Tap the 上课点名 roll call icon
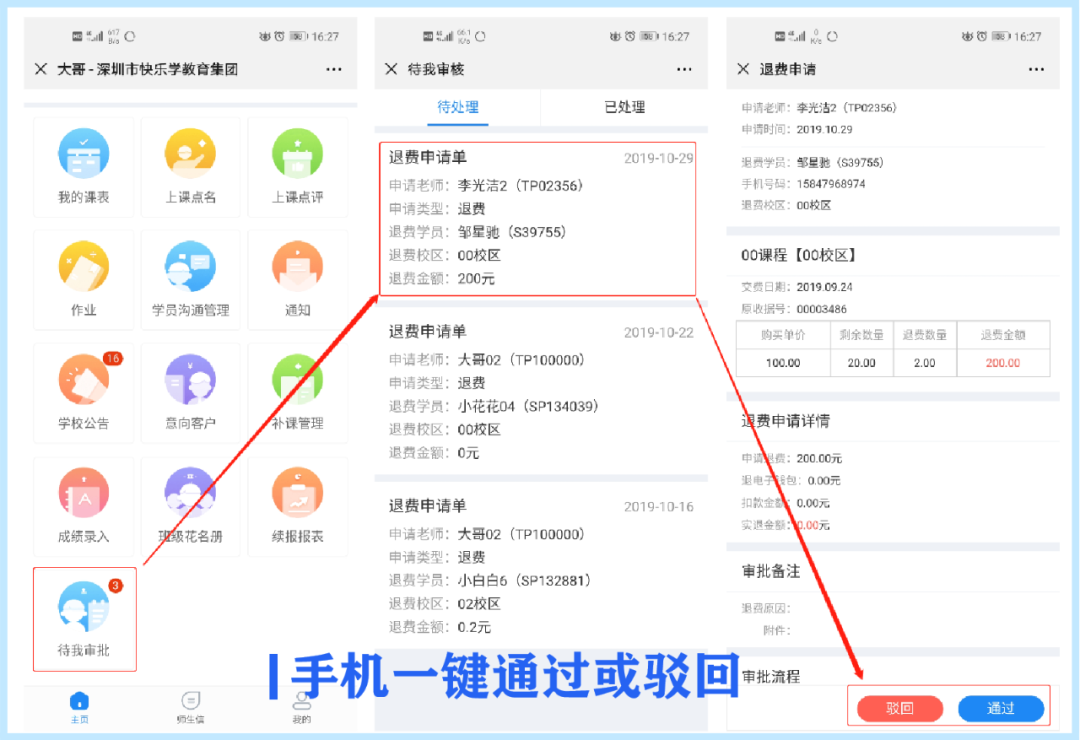Image resolution: width=1080 pixels, height=740 pixels. [x=191, y=155]
